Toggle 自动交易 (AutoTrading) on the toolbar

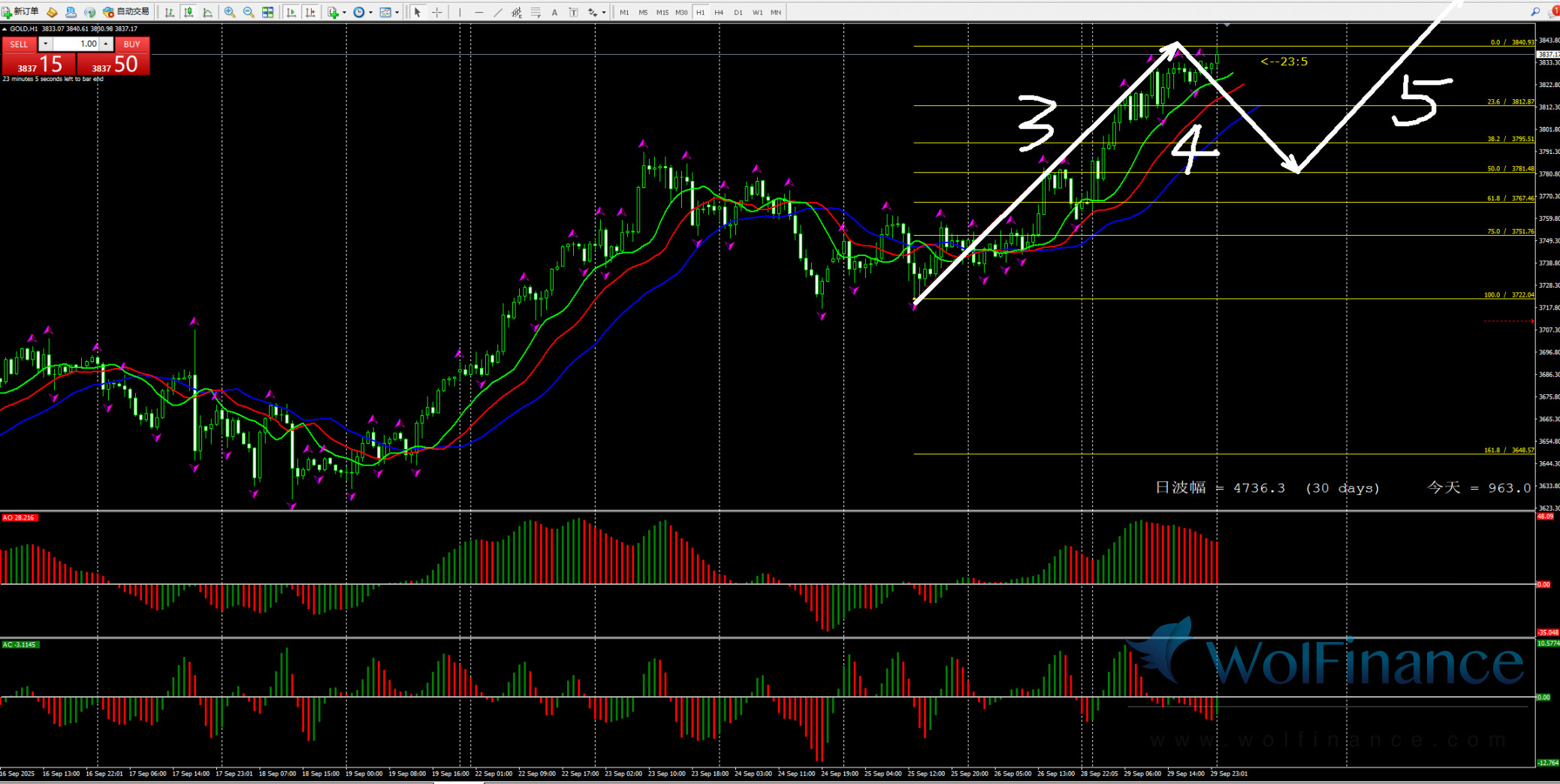click(126, 12)
